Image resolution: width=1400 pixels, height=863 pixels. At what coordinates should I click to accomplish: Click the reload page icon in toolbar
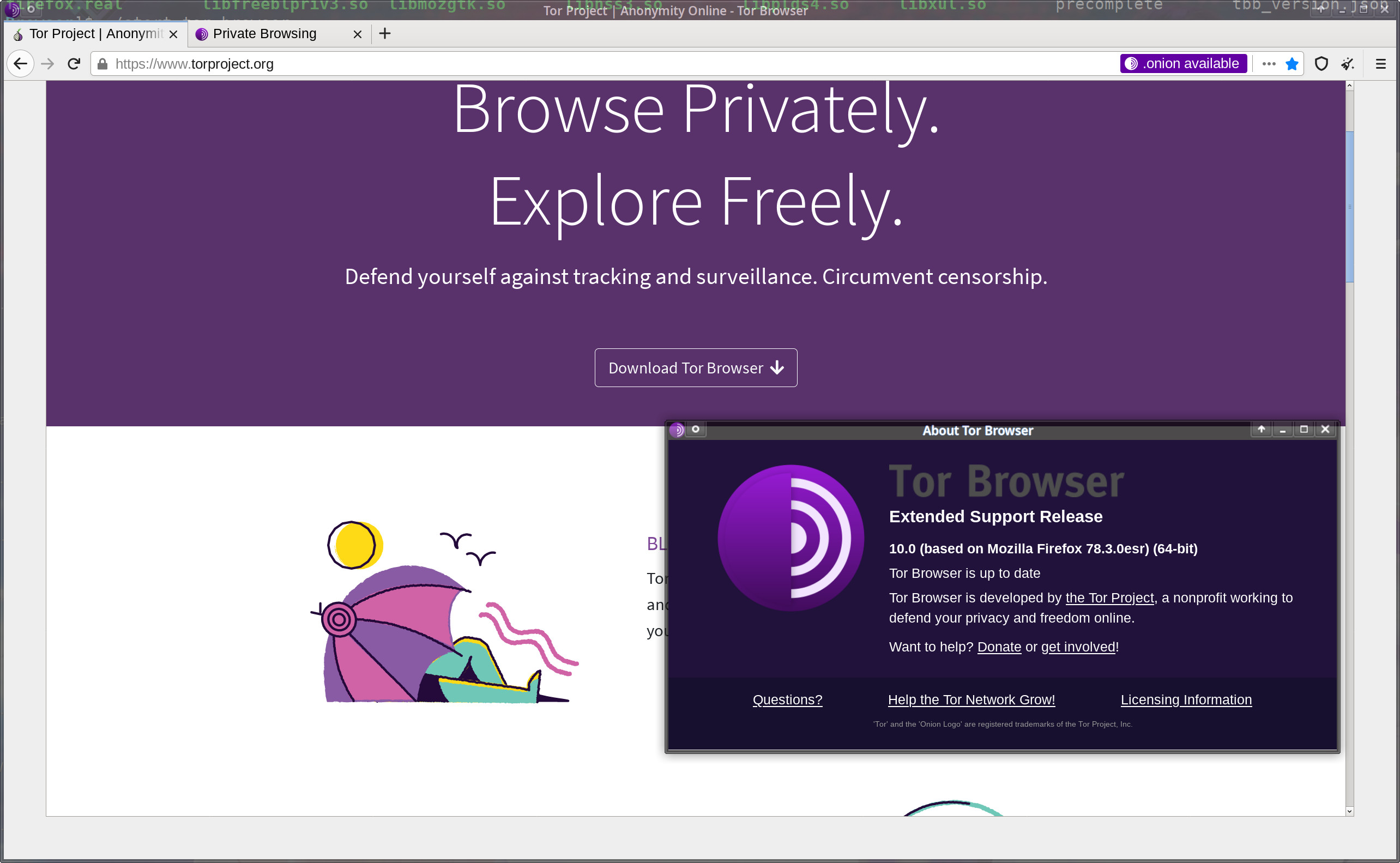pos(73,64)
